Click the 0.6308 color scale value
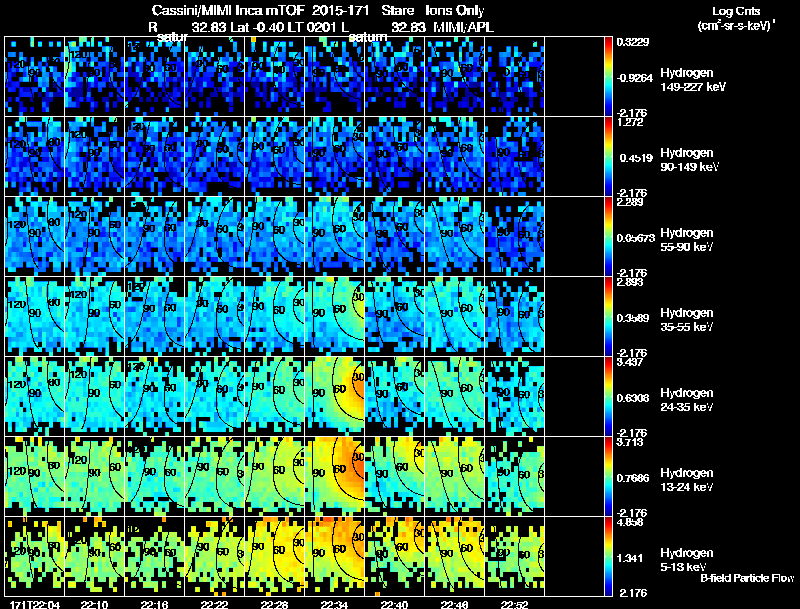 coord(635,398)
